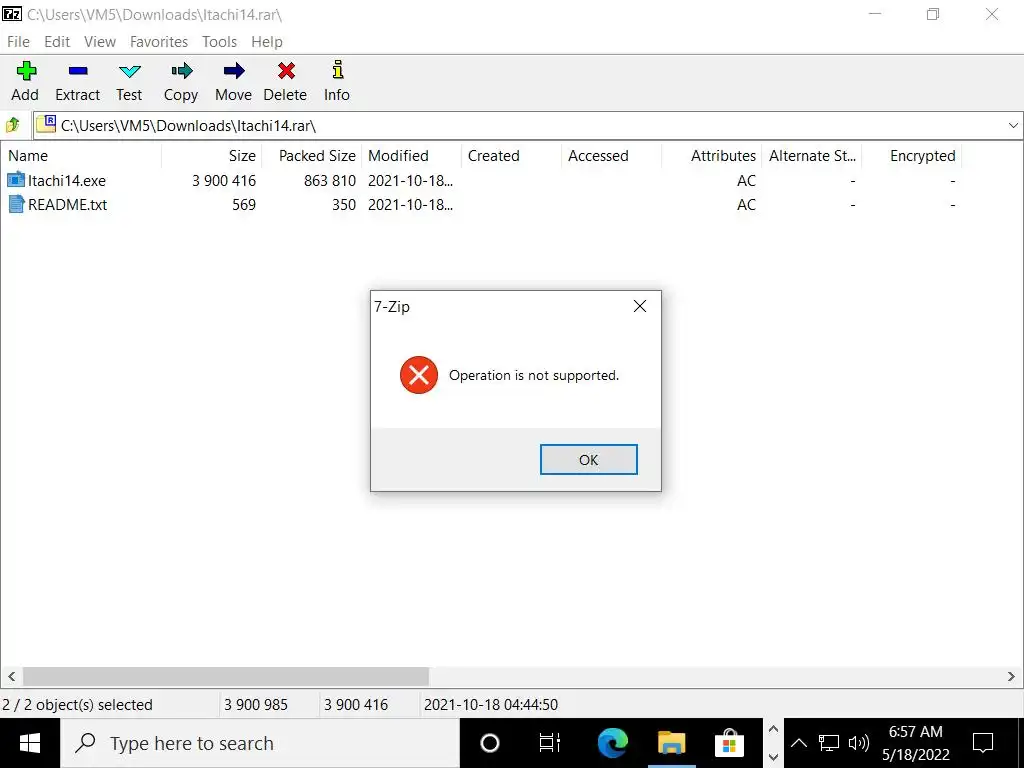Click packed size value 863 810

[330, 180]
